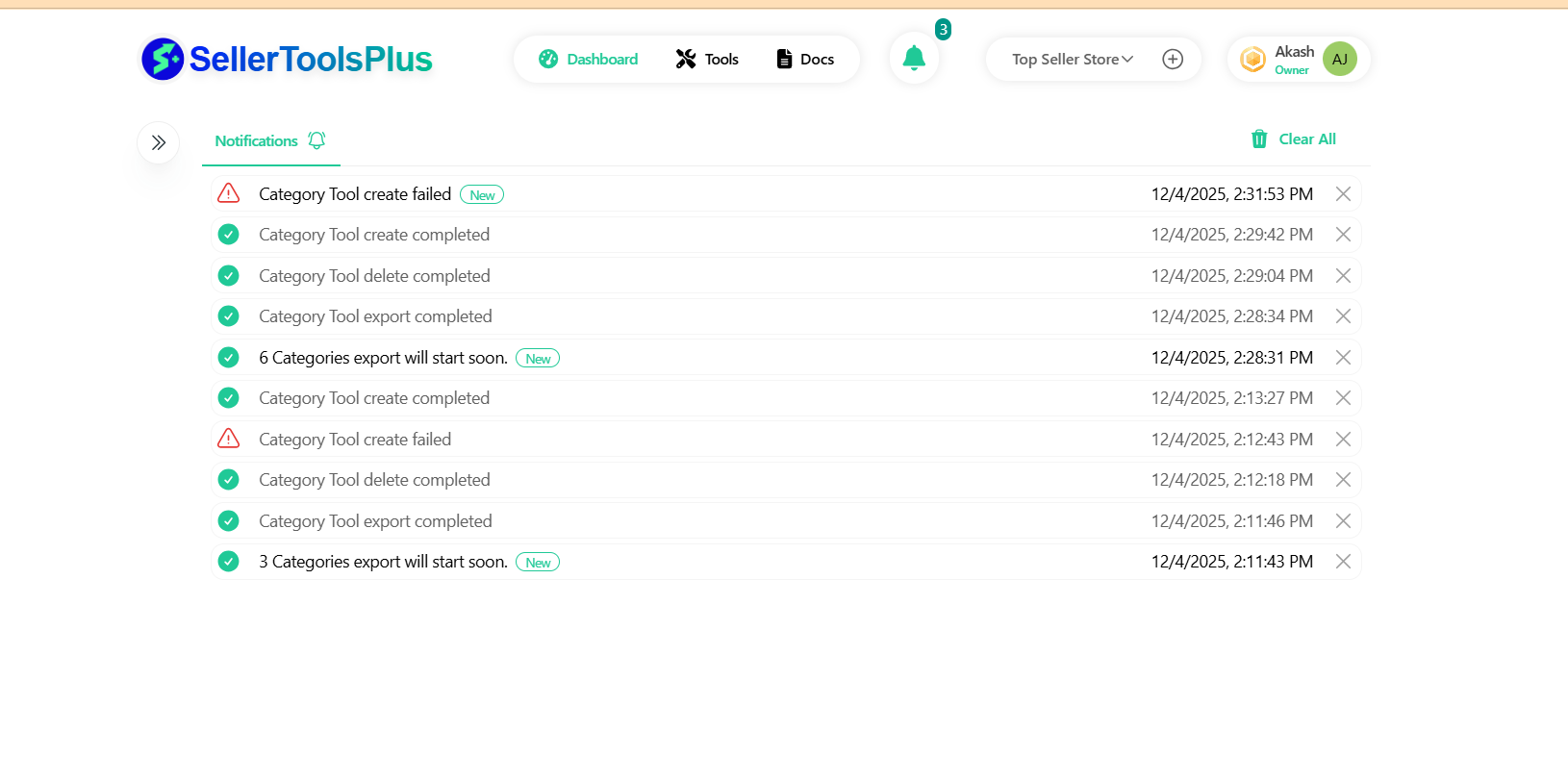This screenshot has width=1568, height=781.
Task: Click check icon for 6 Categories export
Action: click(x=229, y=358)
